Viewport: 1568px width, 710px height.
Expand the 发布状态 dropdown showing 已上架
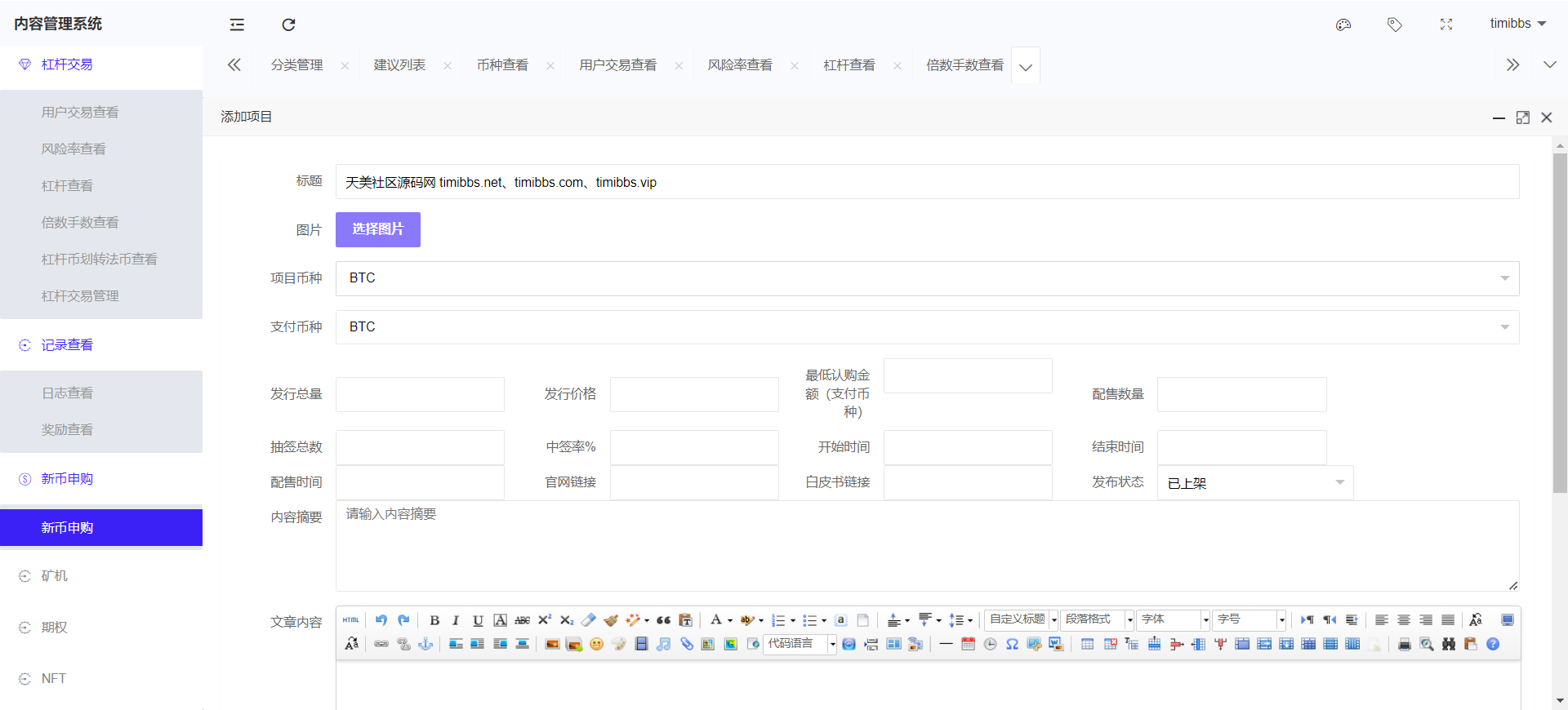tap(1254, 482)
